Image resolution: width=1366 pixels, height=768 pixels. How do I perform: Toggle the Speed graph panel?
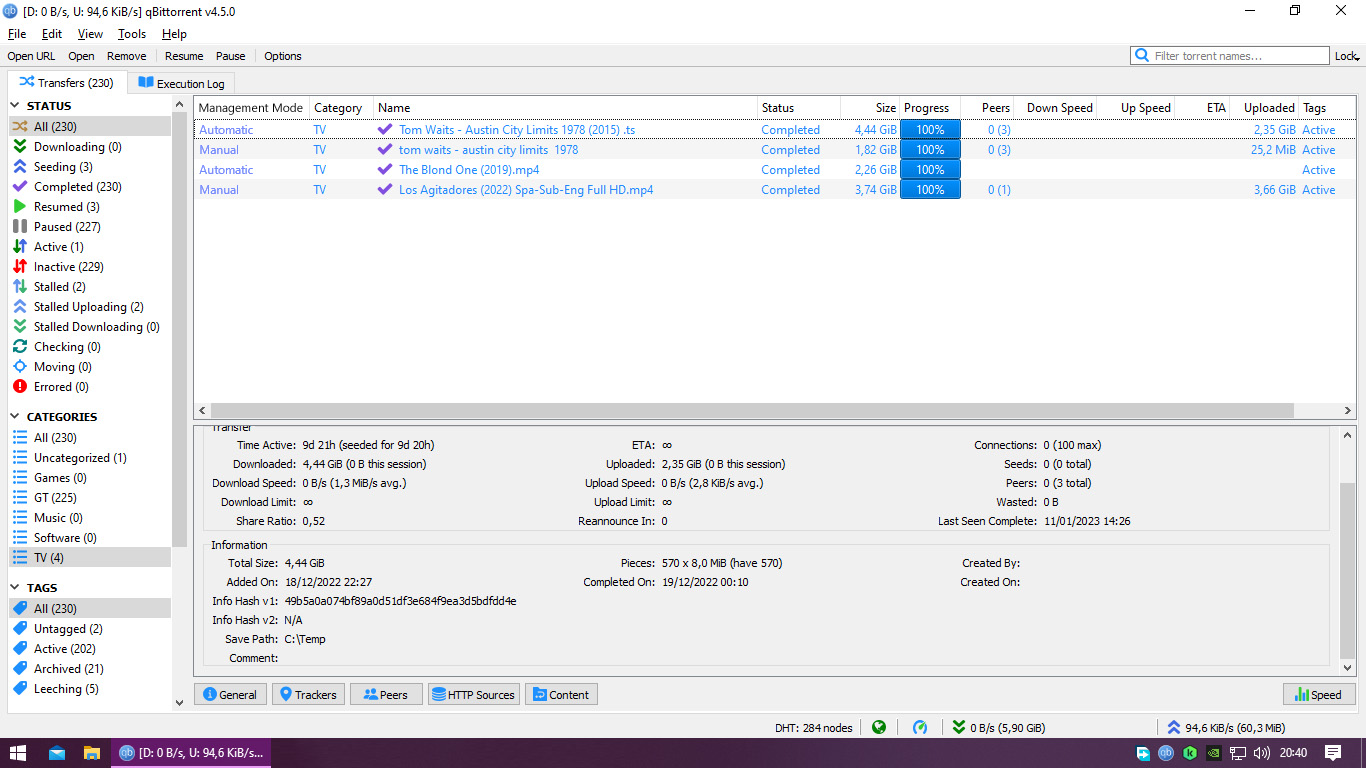1319,693
